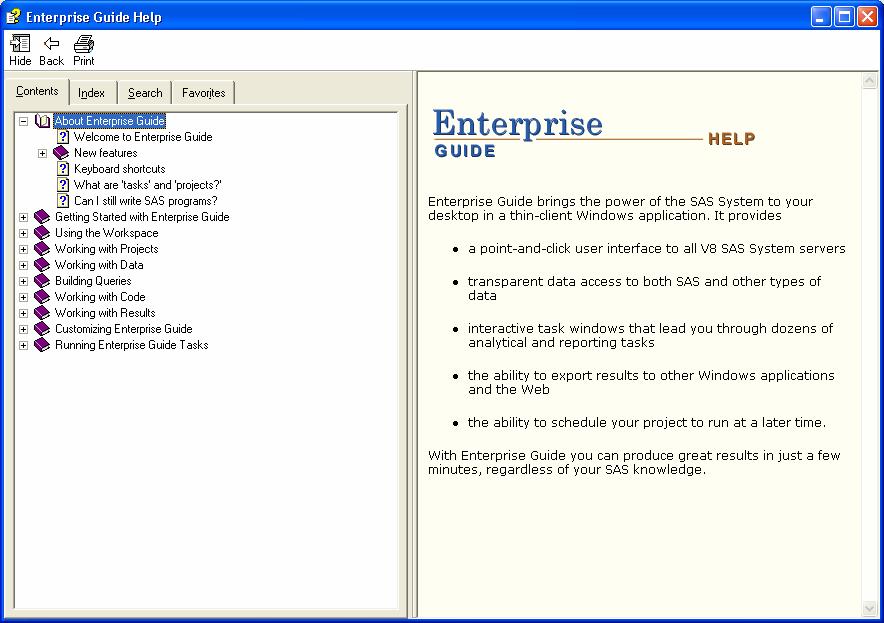Click the help pane scroll down arrow
This screenshot has width=884, height=623.
[x=869, y=609]
